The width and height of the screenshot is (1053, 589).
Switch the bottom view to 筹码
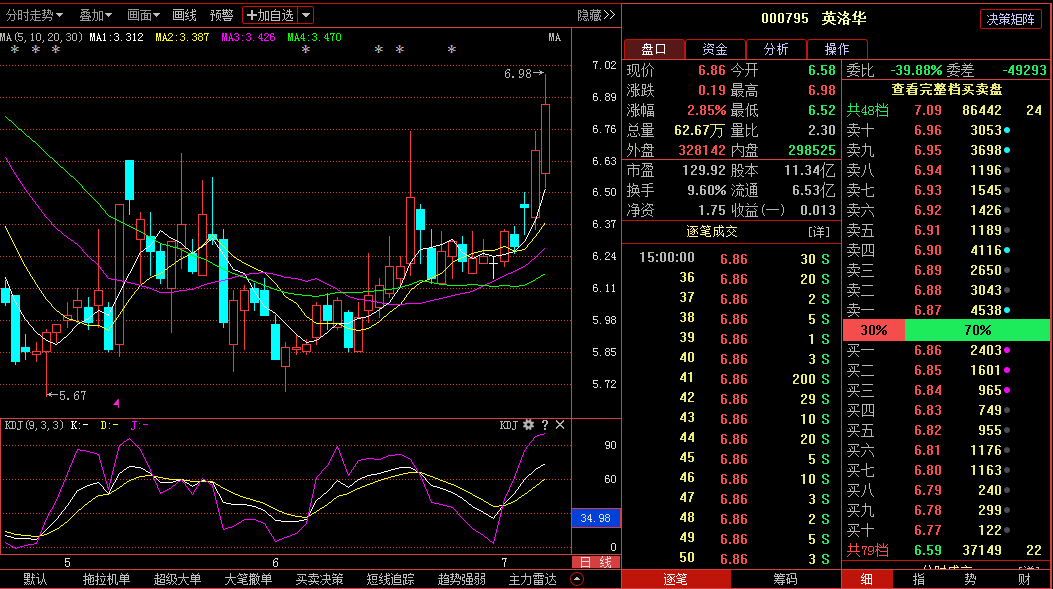785,579
